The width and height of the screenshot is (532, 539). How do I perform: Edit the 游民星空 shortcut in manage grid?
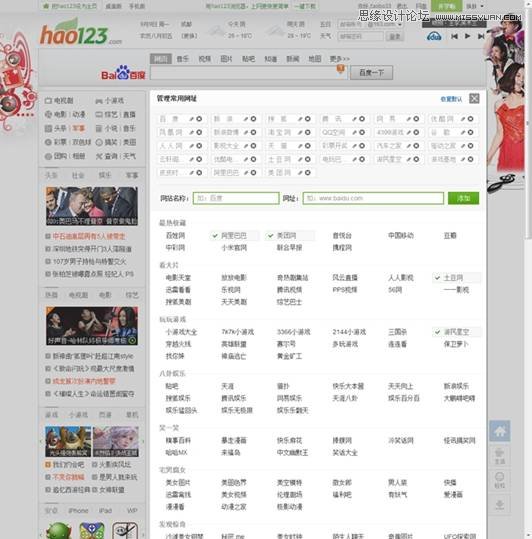tap(409, 160)
